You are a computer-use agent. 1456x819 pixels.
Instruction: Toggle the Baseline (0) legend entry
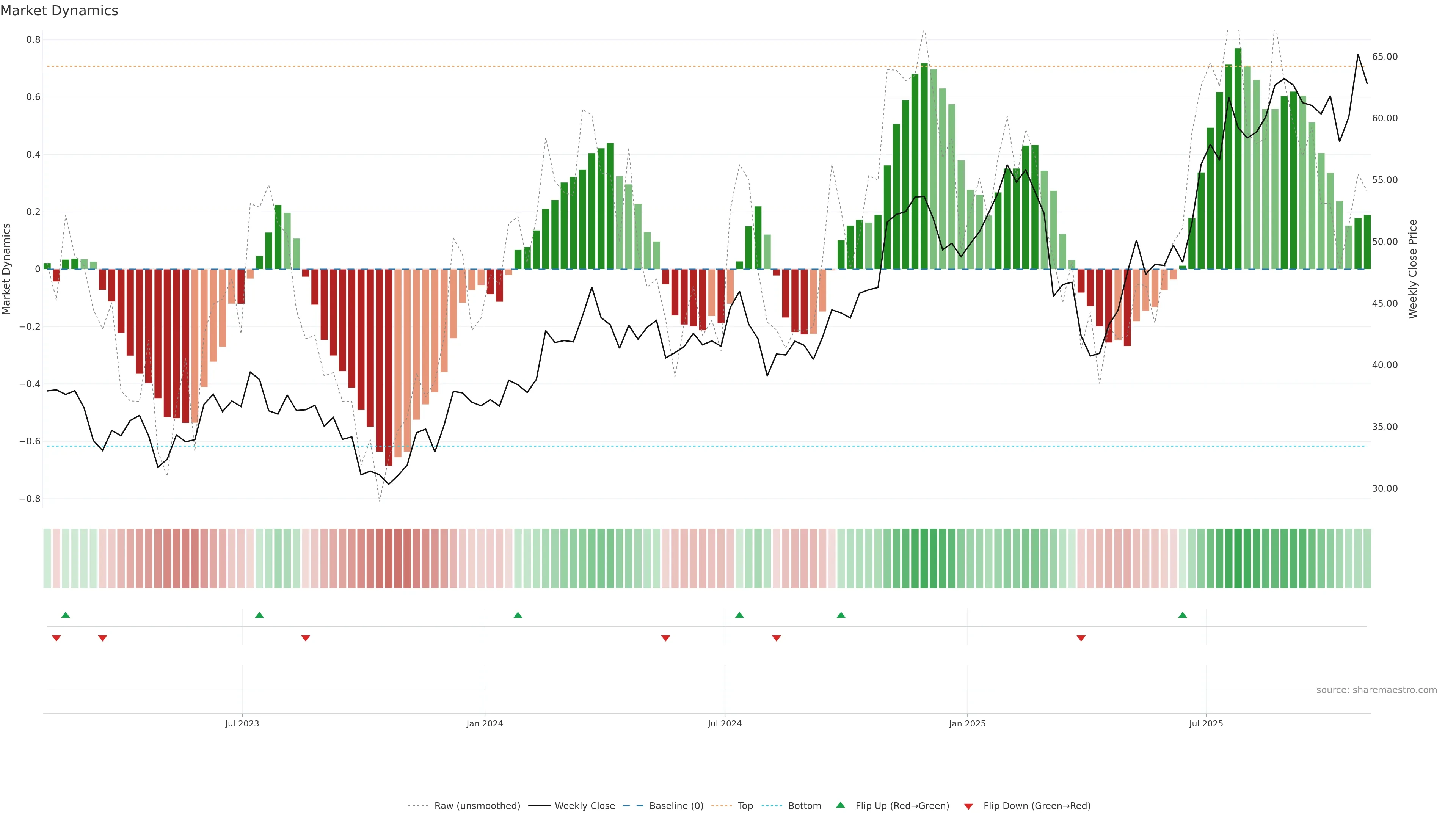(676, 806)
